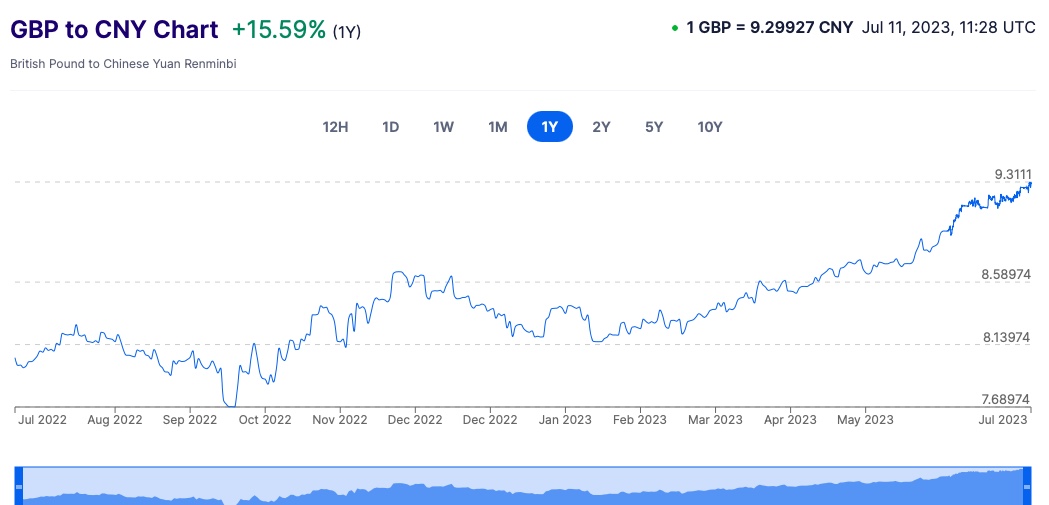Click the (1Y) period indicator
The width and height of the screenshot is (1049, 505).
(347, 31)
